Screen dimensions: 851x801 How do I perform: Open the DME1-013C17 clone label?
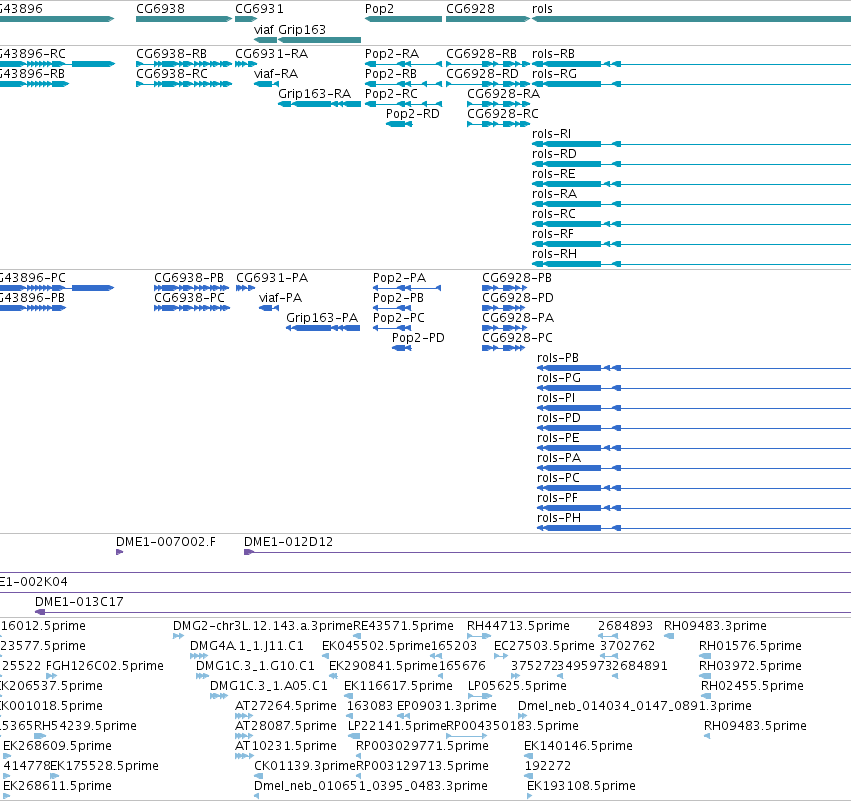(79, 602)
